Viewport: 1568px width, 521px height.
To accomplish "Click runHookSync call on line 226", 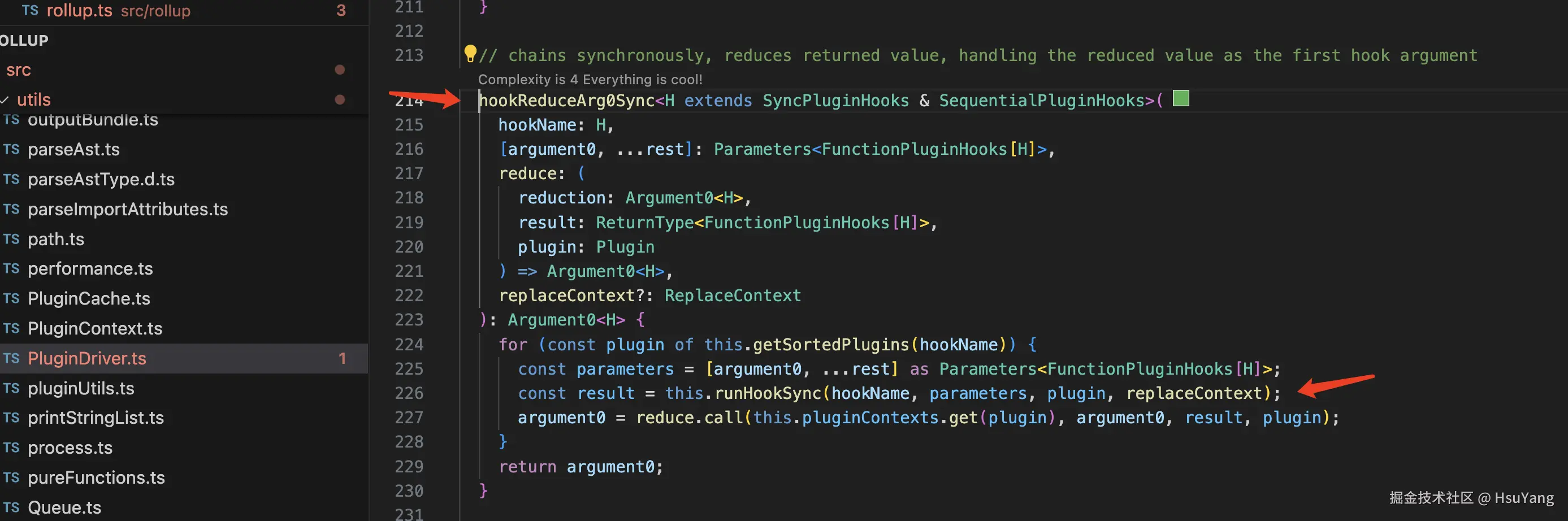I will [768, 393].
